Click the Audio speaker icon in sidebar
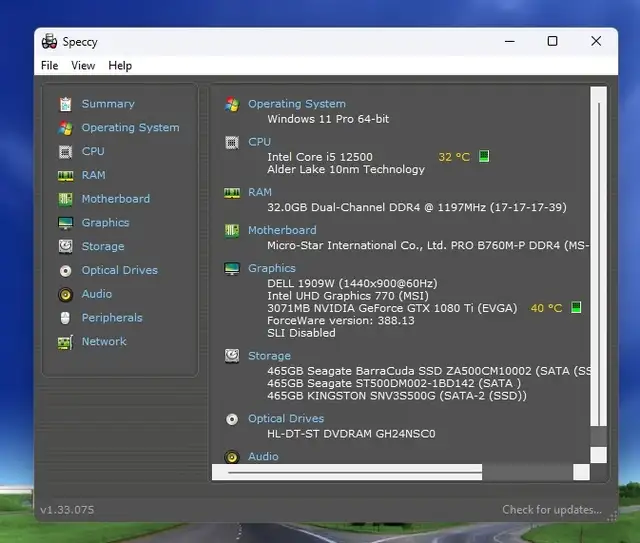Viewport: 640px width, 543px height. pyautogui.click(x=65, y=294)
